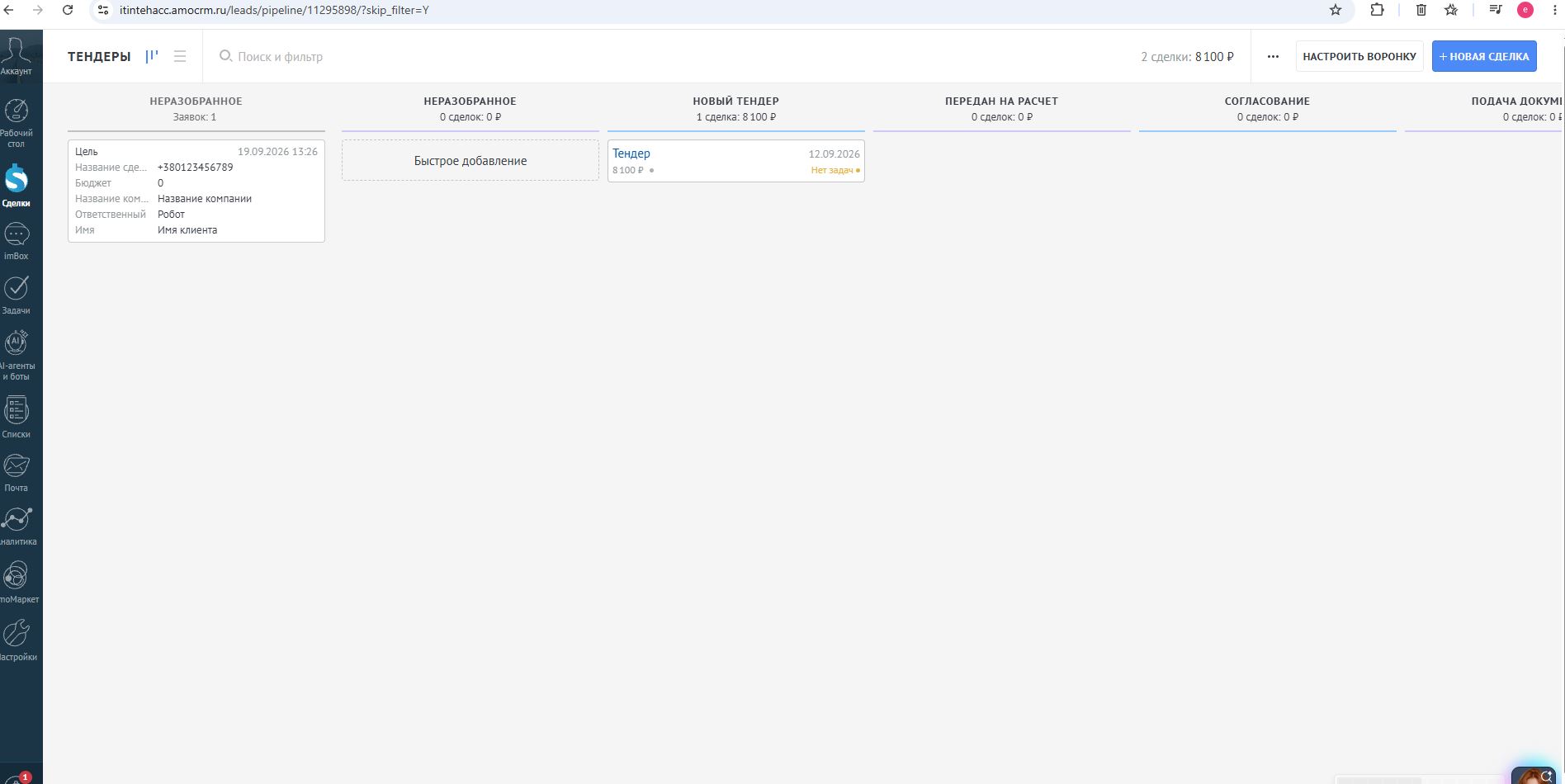
Task: Open Chrome profile avatar
Action: 1525,10
